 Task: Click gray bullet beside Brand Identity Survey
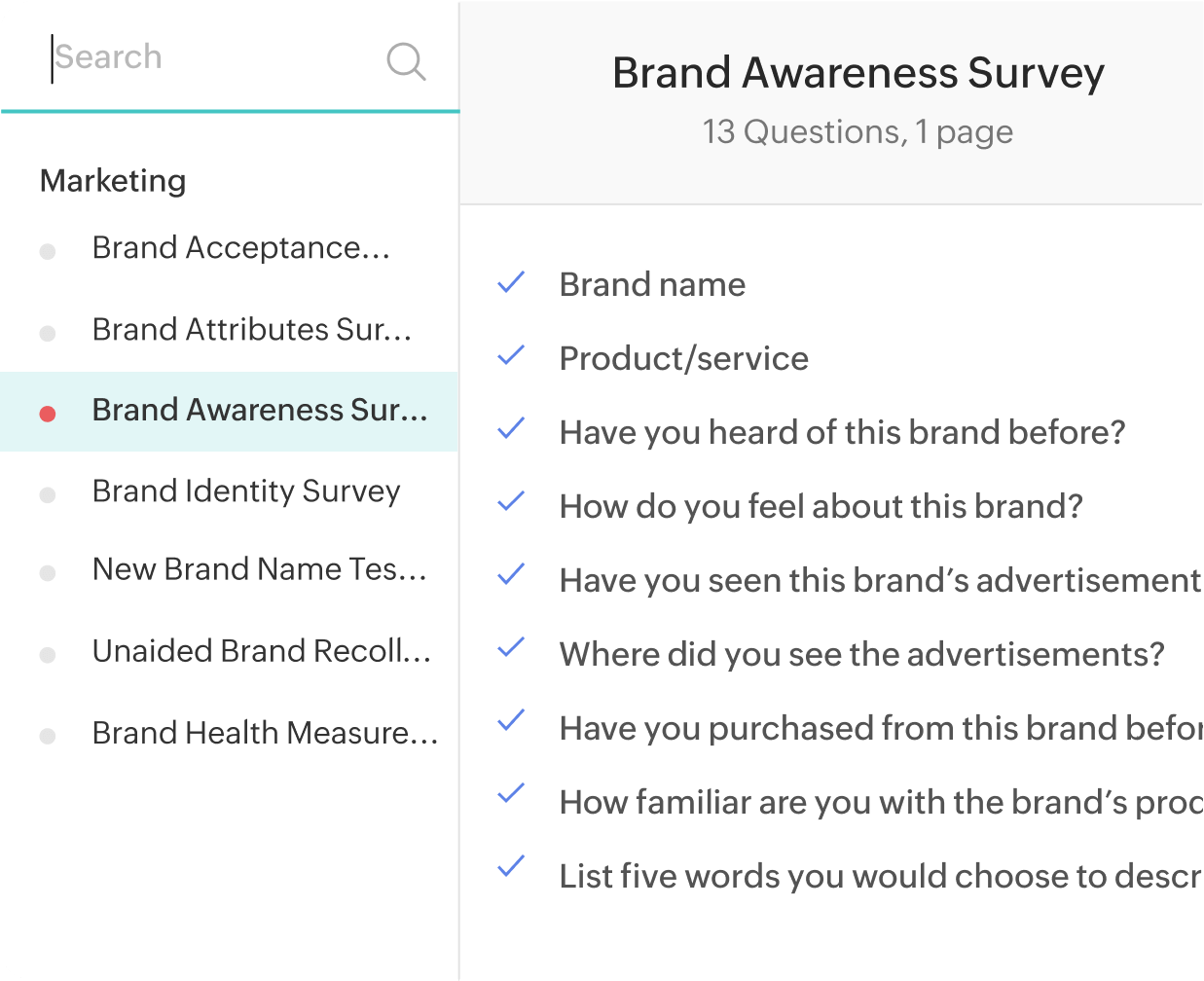coord(48,495)
